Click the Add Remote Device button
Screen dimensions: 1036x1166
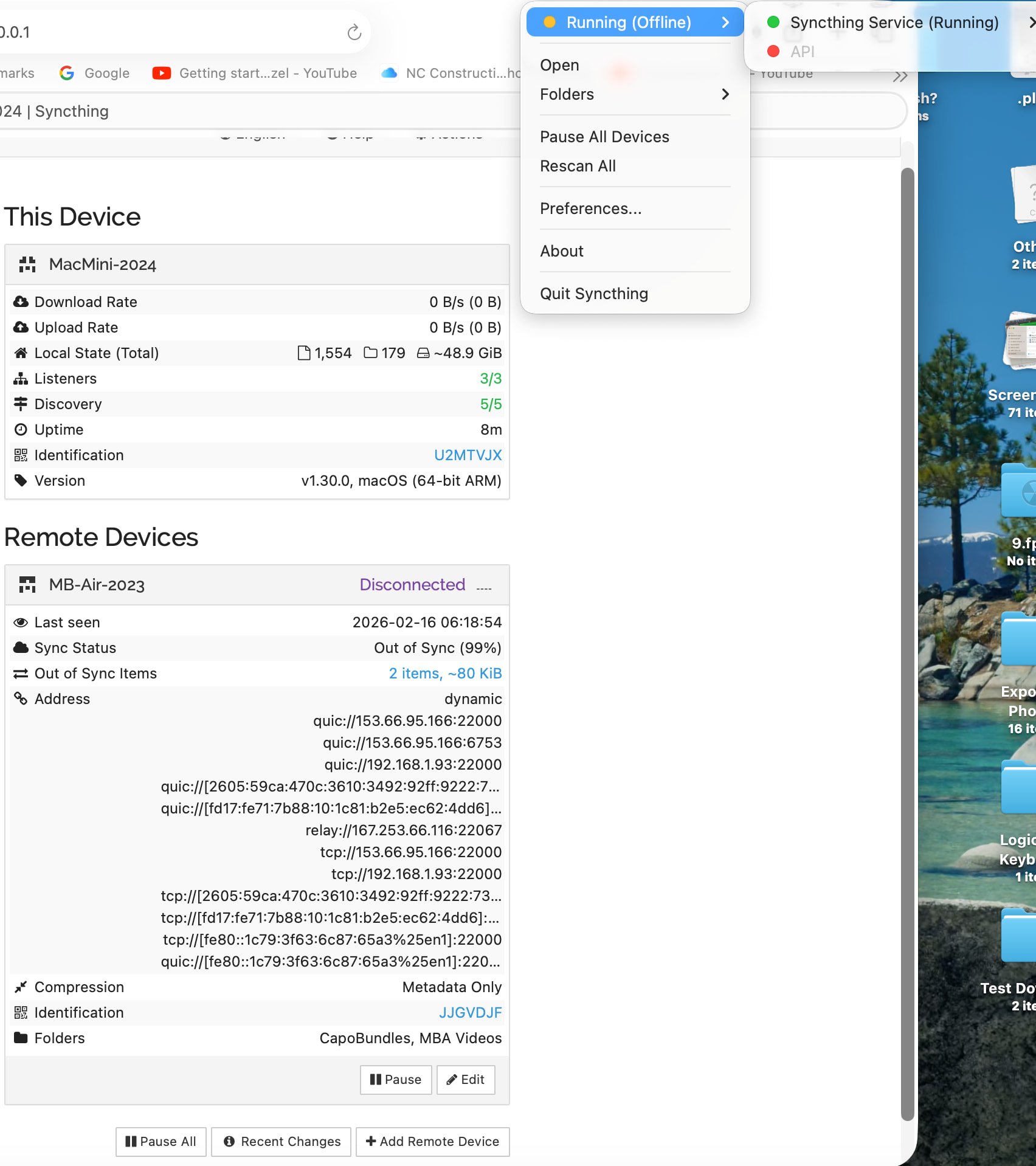pos(432,1142)
